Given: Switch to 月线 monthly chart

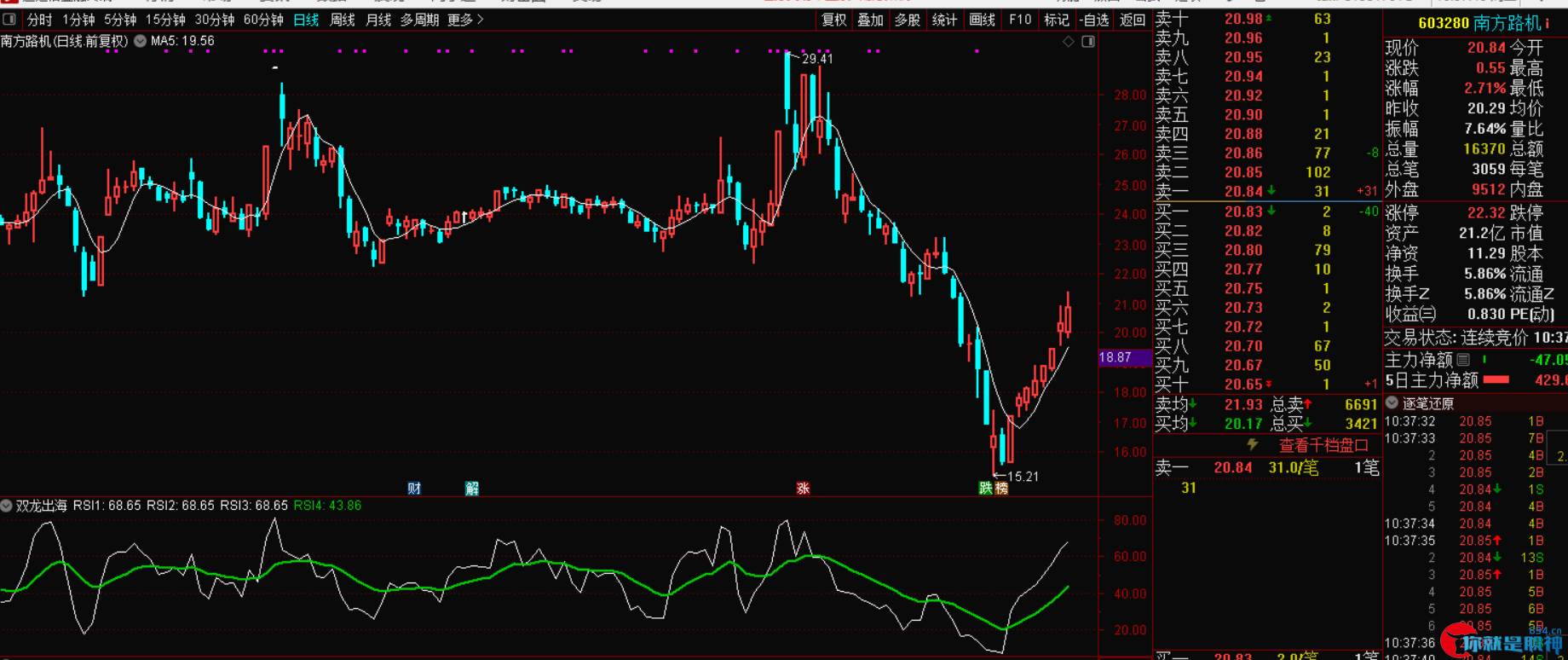Looking at the screenshot, I should click(x=378, y=20).
